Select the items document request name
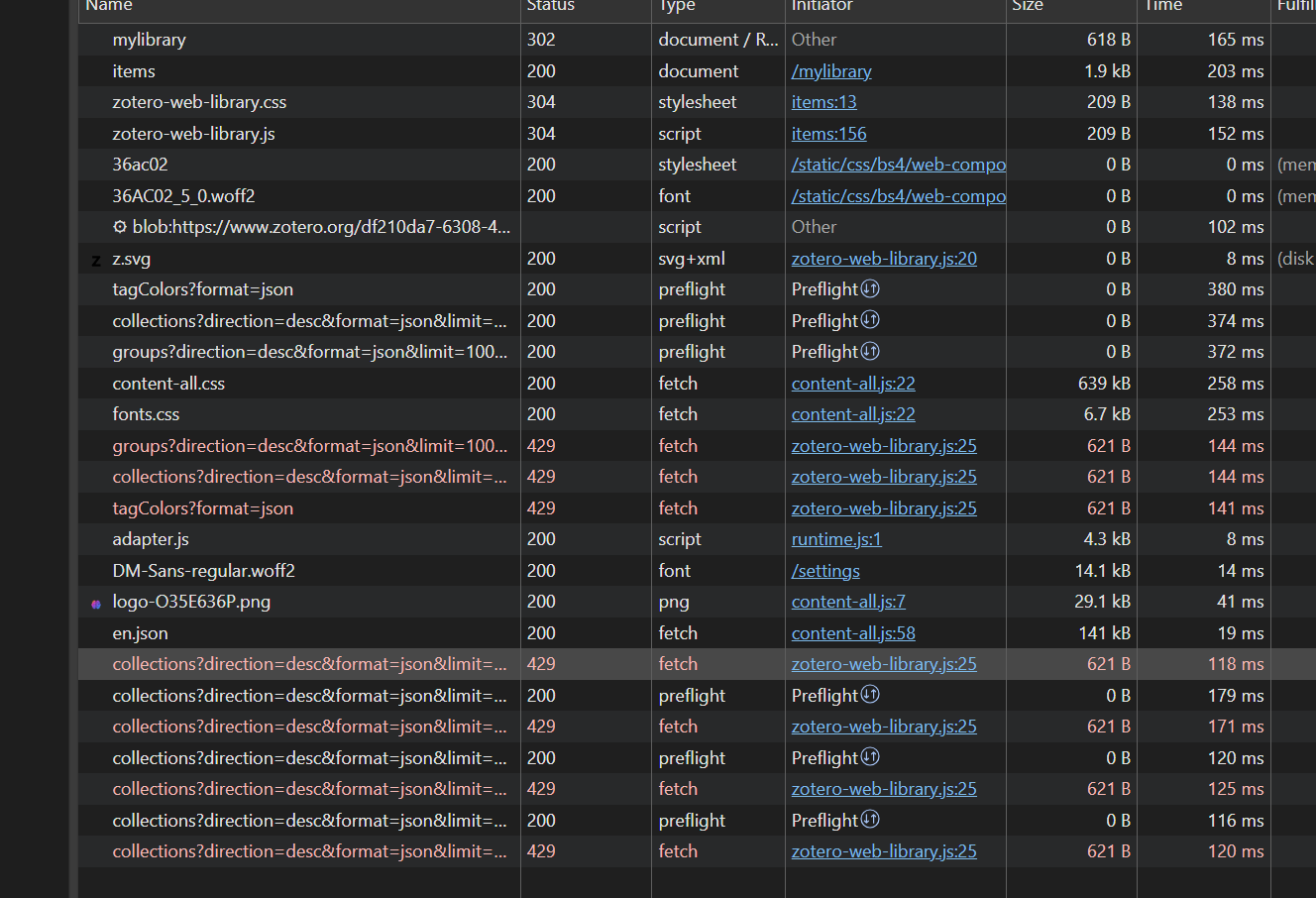 pyautogui.click(x=134, y=71)
